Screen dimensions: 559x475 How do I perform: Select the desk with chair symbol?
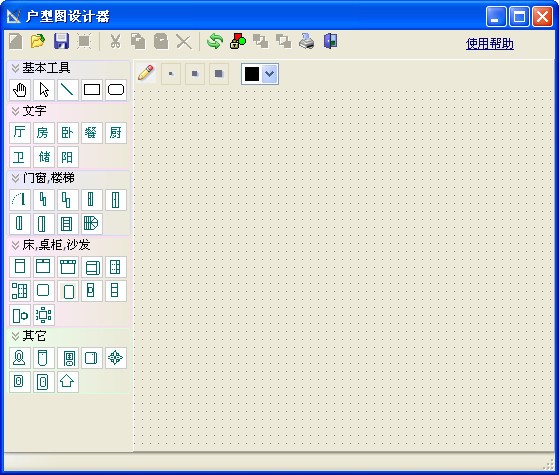20,315
